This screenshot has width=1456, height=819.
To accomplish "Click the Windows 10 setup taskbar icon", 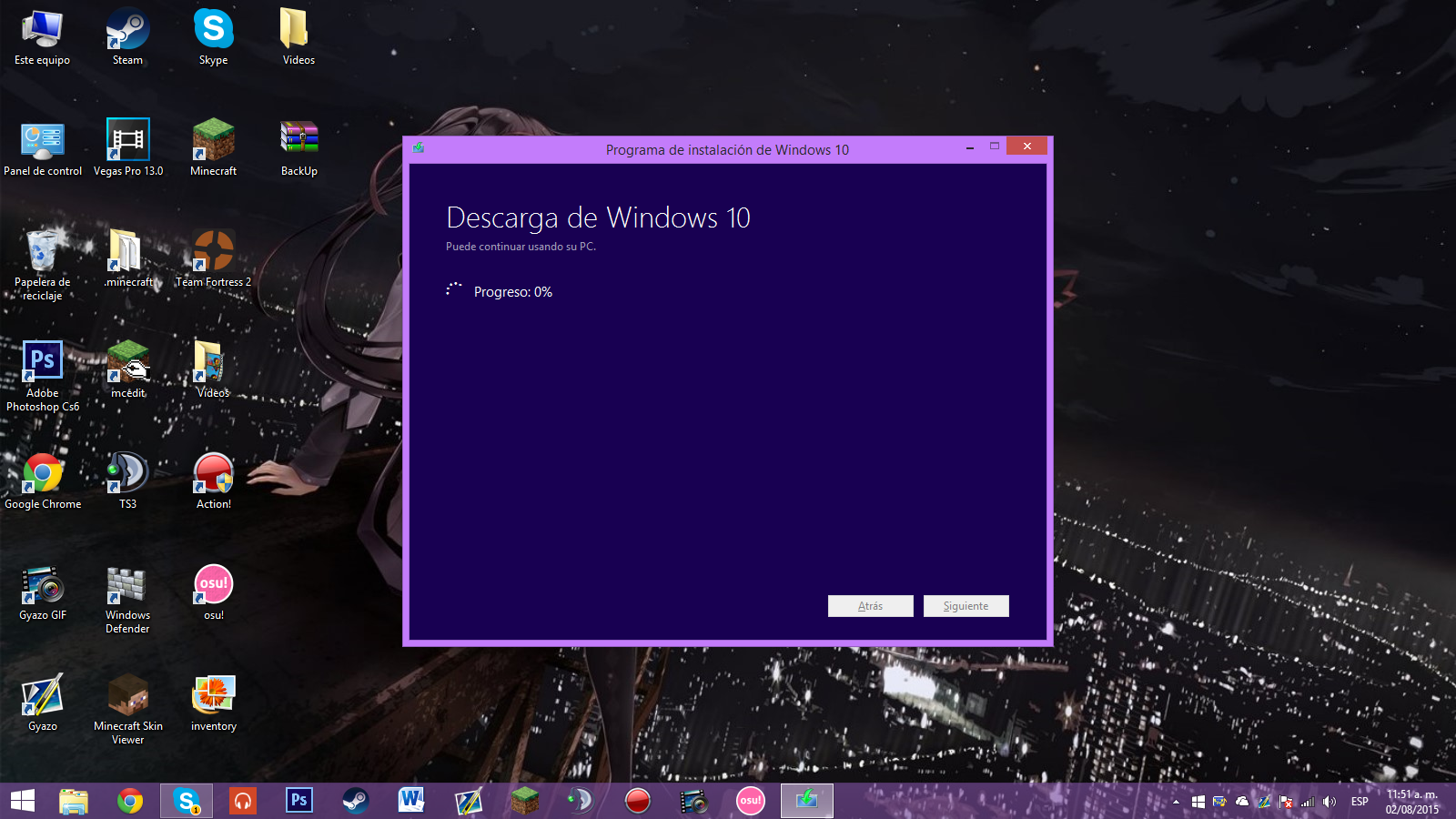I will point(806,801).
